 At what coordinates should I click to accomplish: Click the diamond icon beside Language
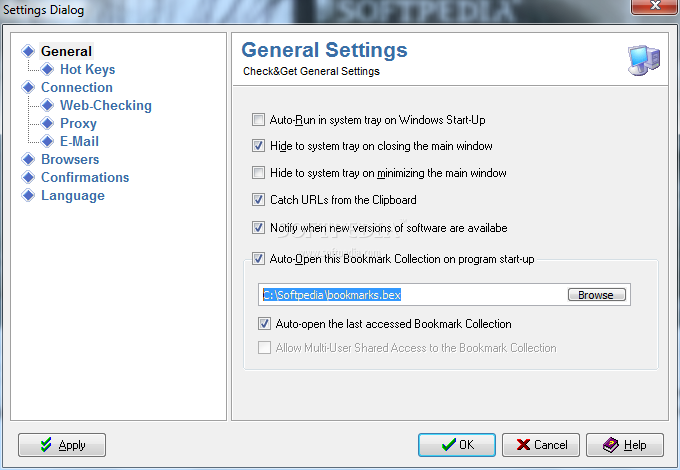[28, 195]
